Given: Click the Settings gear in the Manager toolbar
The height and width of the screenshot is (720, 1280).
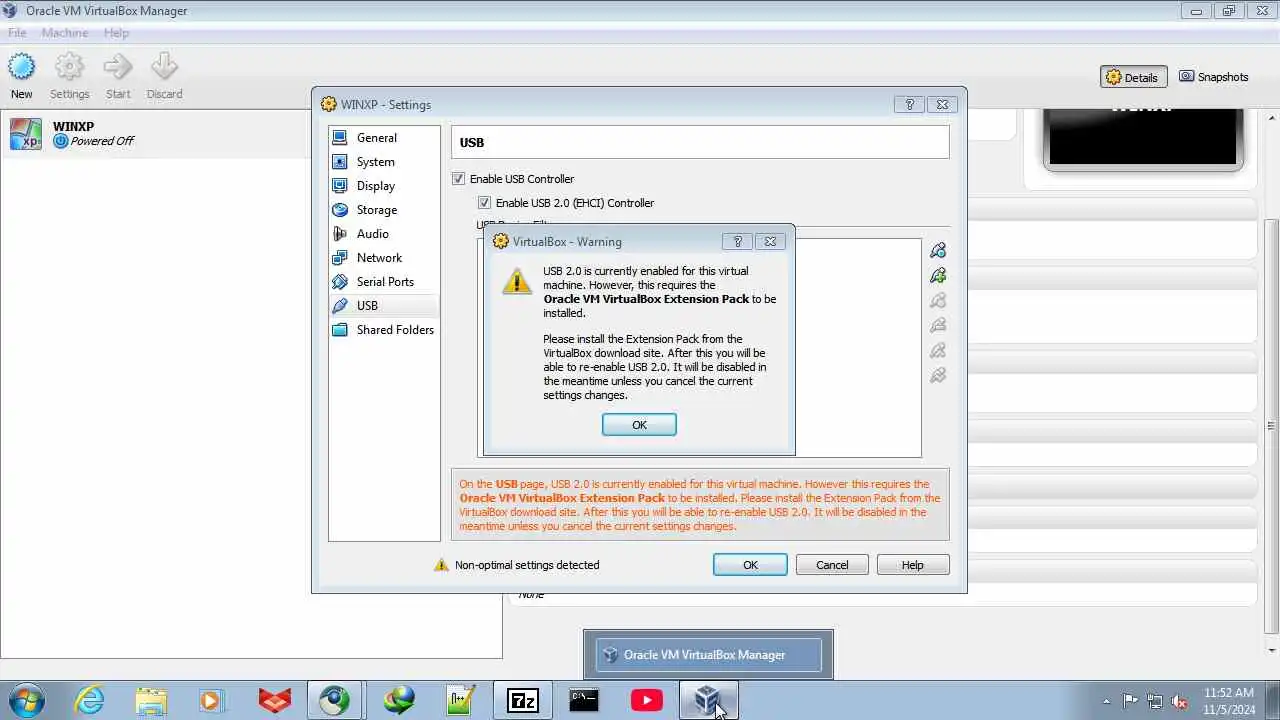Looking at the screenshot, I should (69, 77).
